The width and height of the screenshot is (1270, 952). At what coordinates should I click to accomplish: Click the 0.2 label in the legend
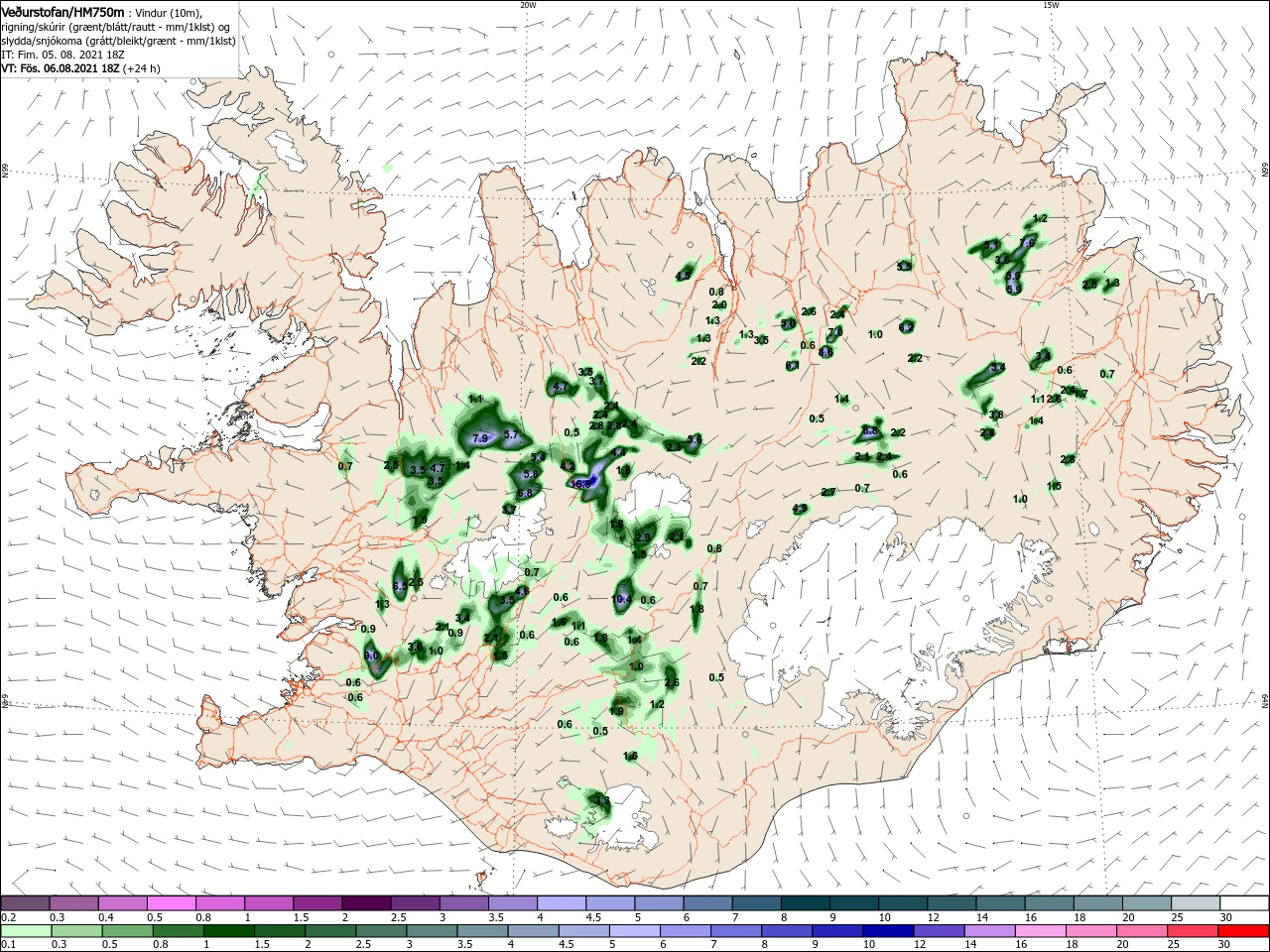click(8, 917)
